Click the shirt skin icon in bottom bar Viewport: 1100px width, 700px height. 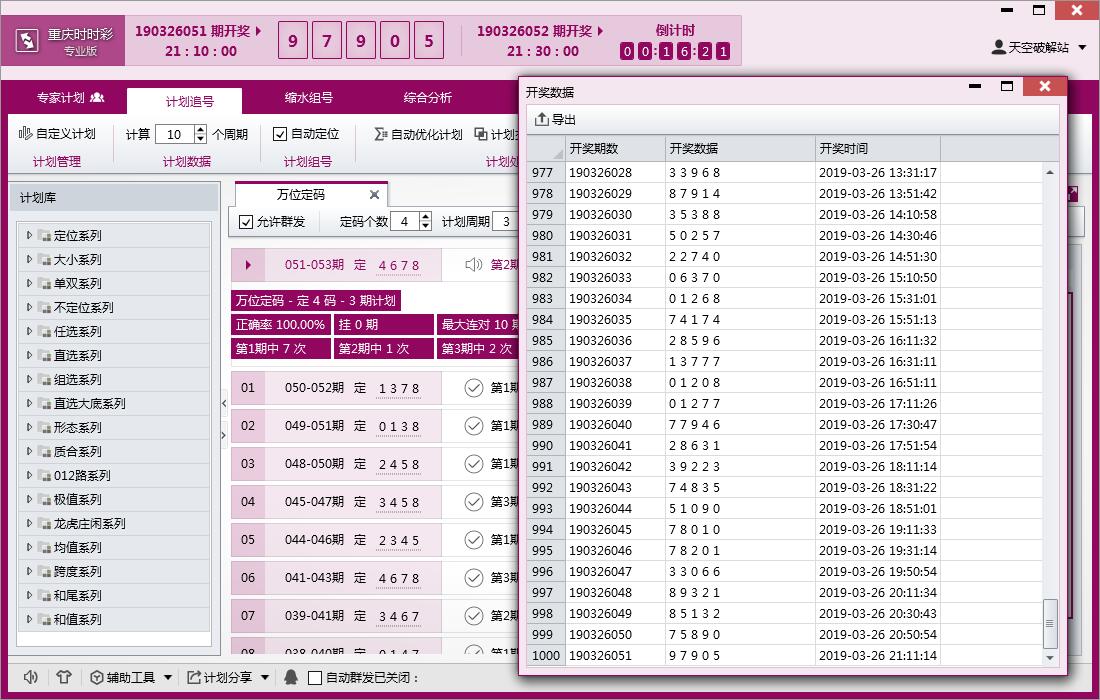[64, 677]
